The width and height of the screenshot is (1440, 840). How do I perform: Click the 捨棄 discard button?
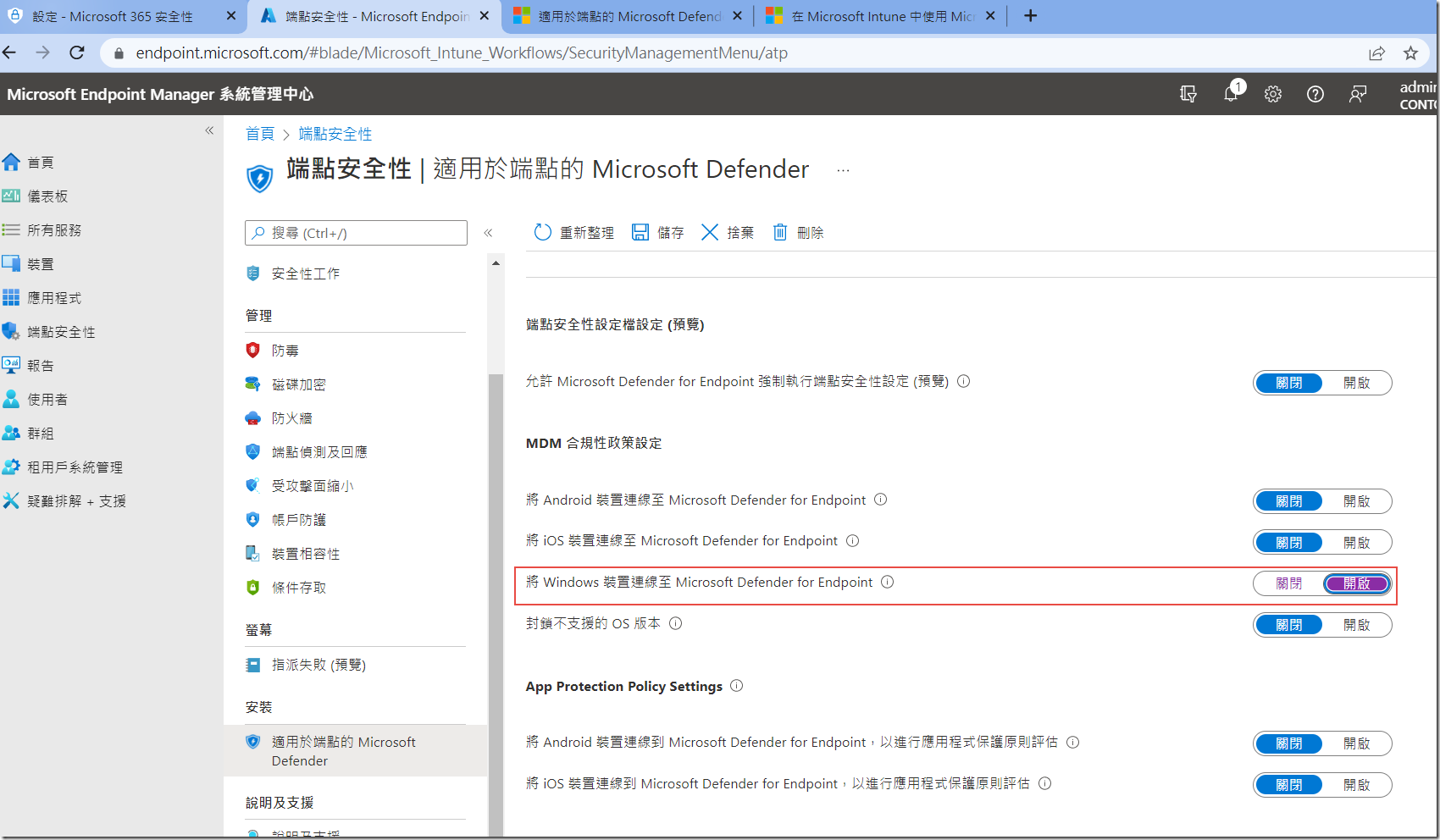728,232
